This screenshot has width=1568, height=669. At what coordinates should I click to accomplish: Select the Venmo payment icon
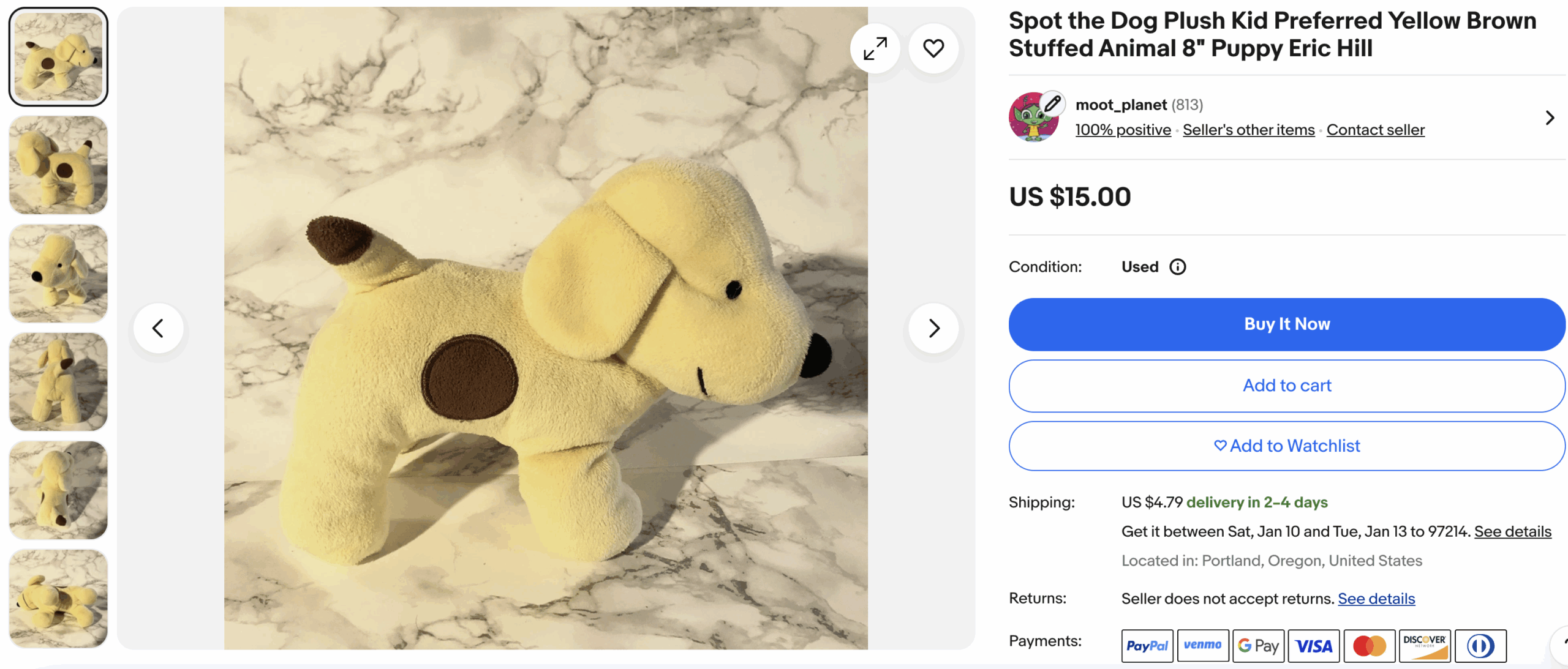click(1202, 646)
